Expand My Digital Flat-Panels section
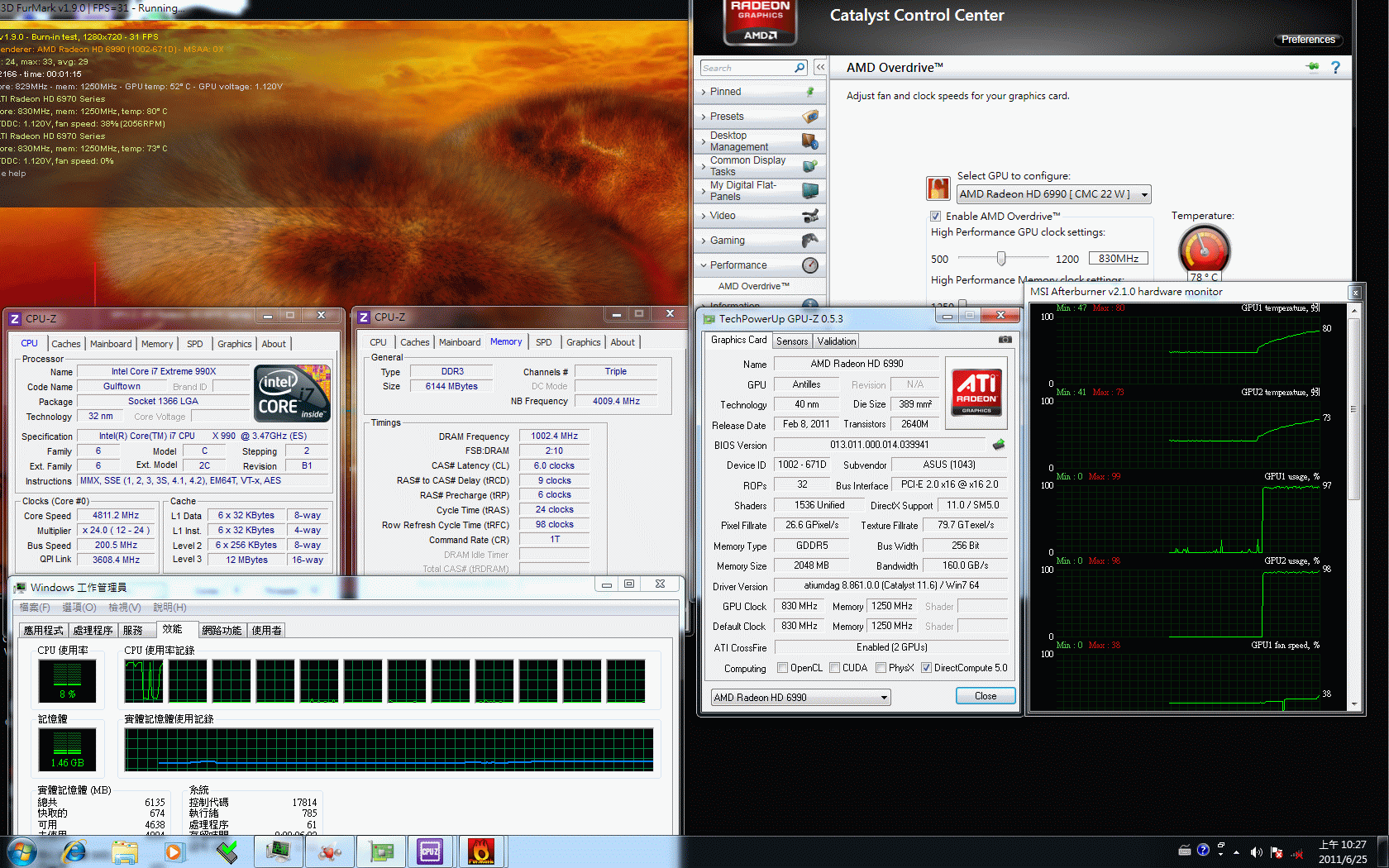The height and width of the screenshot is (868, 1389). point(704,191)
